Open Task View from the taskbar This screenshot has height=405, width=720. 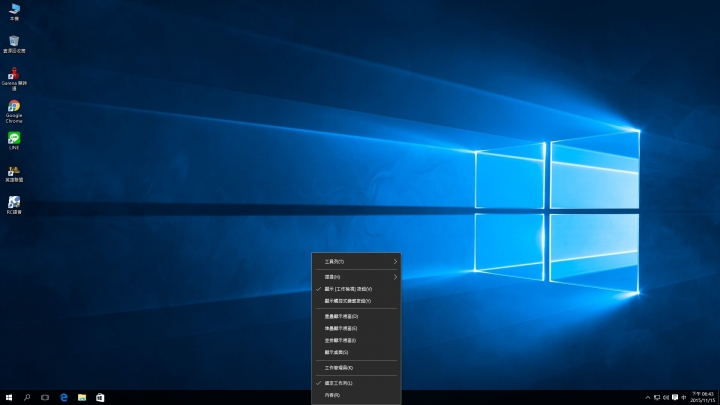(x=45, y=398)
